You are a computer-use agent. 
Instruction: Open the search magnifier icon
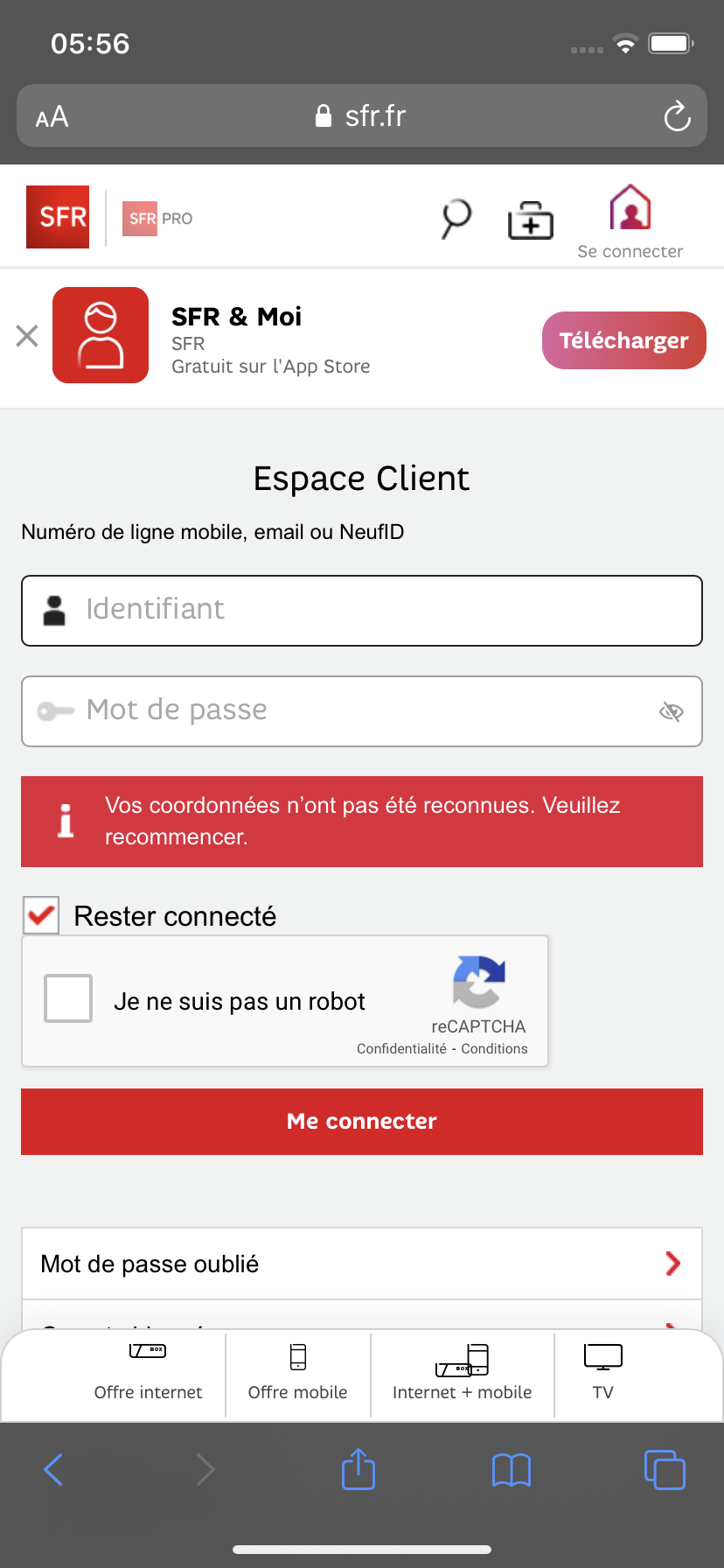coord(456,219)
